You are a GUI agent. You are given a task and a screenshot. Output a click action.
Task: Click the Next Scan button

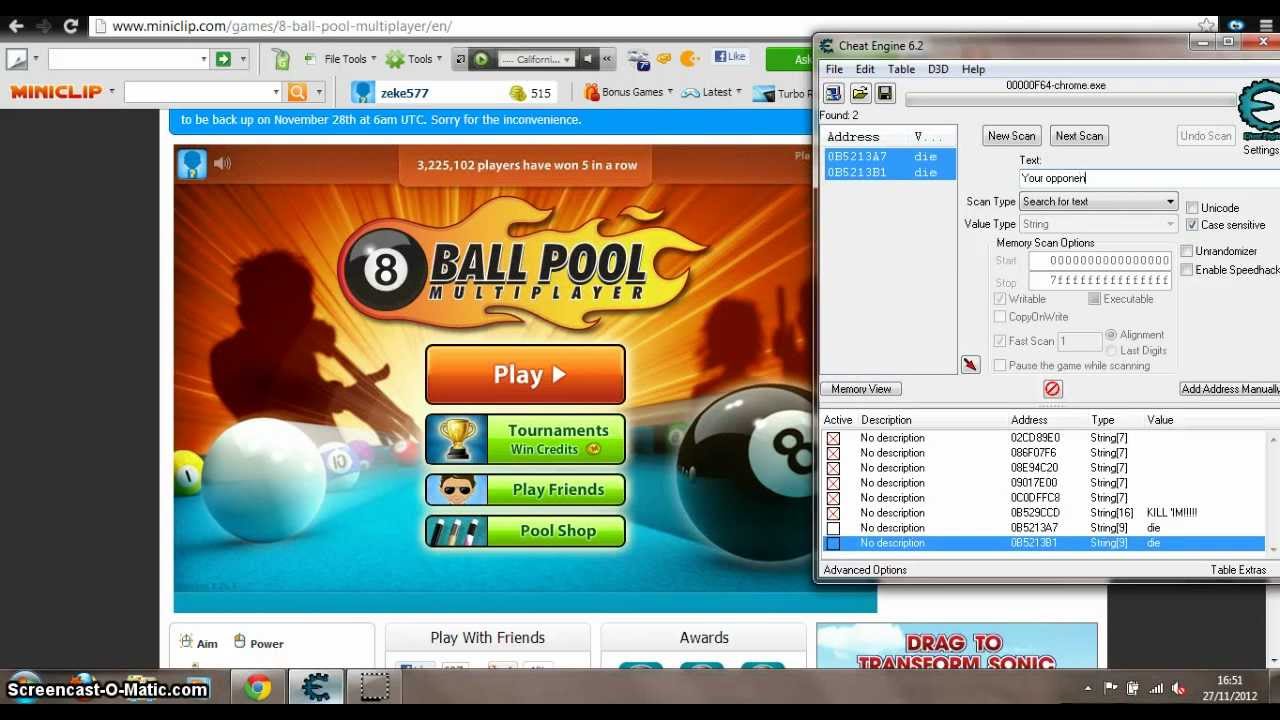click(x=1079, y=136)
